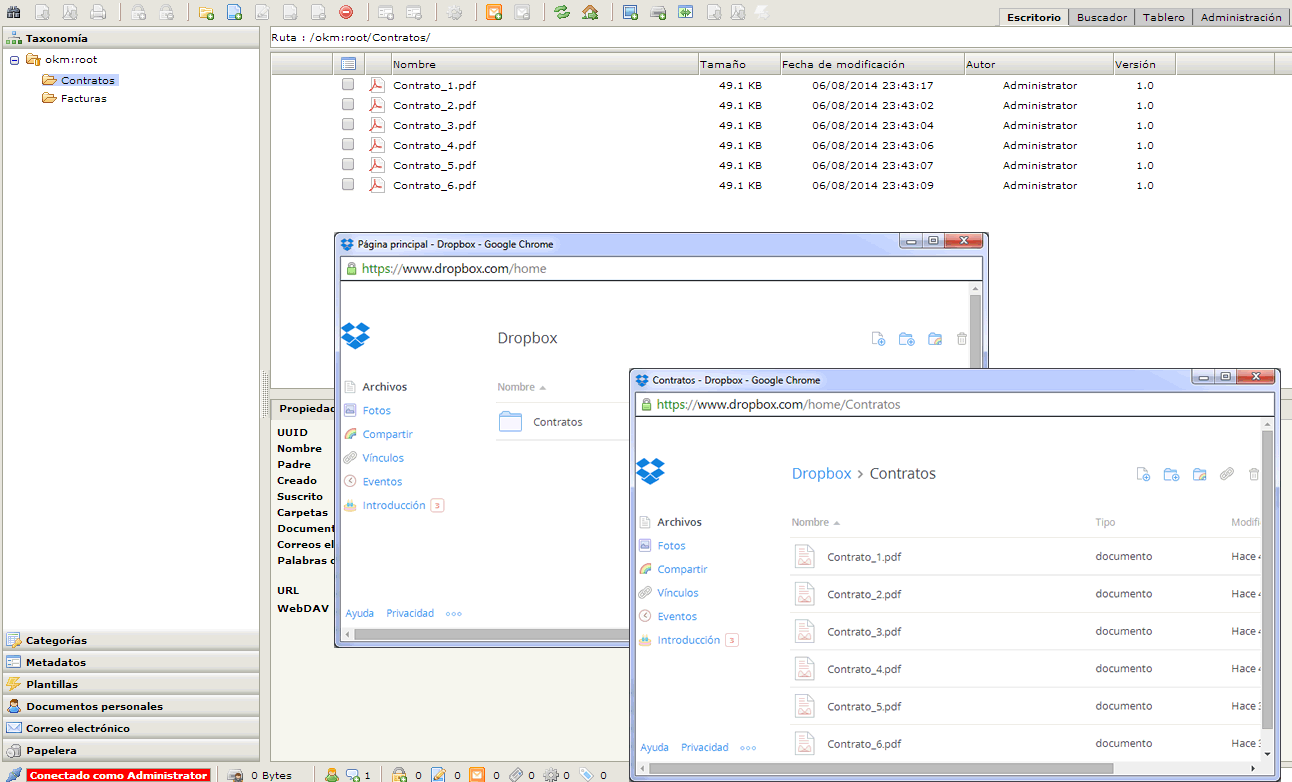Click the binoculars search icon
This screenshot has width=1292, height=782.
[13, 12]
